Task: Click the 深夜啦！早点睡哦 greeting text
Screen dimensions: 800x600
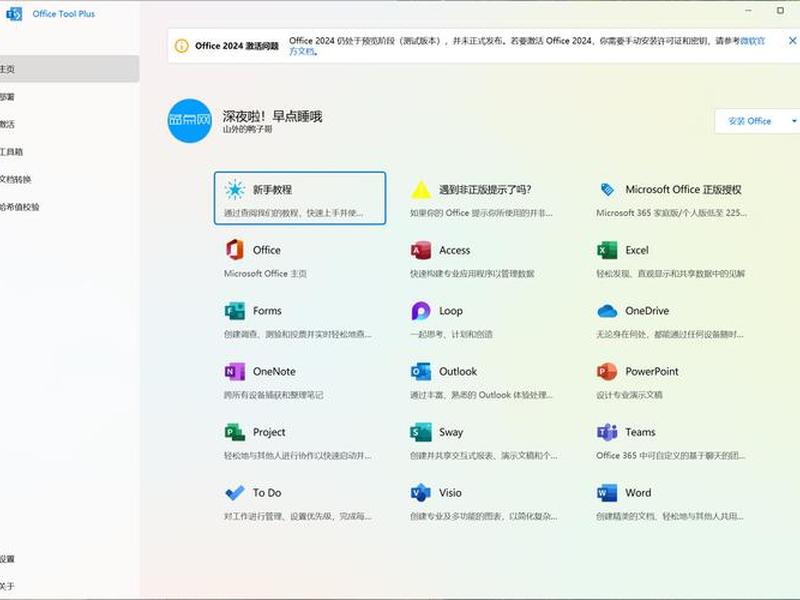Action: pyautogui.click(x=272, y=116)
